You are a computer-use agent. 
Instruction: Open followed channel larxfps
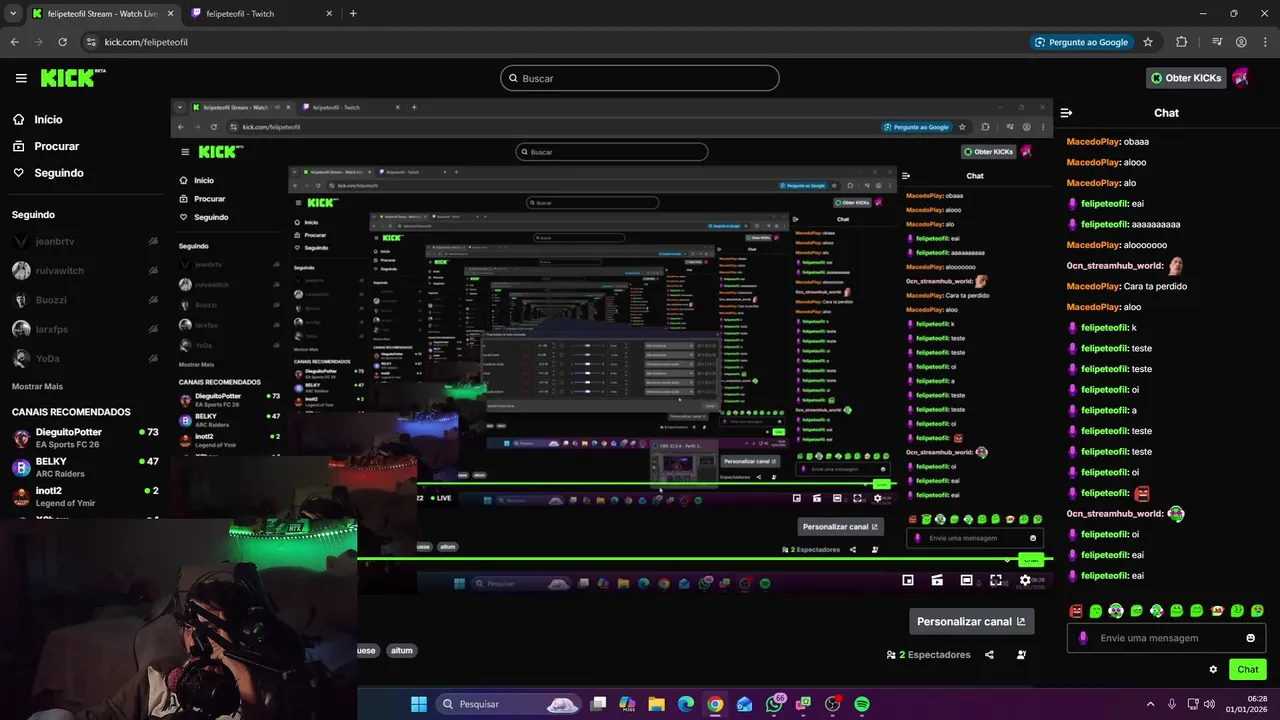pyautogui.click(x=85, y=329)
